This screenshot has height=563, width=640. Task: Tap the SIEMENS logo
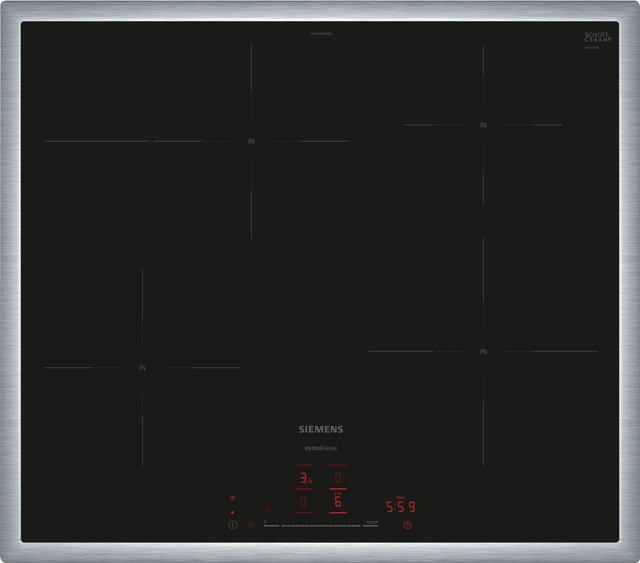coord(321,429)
